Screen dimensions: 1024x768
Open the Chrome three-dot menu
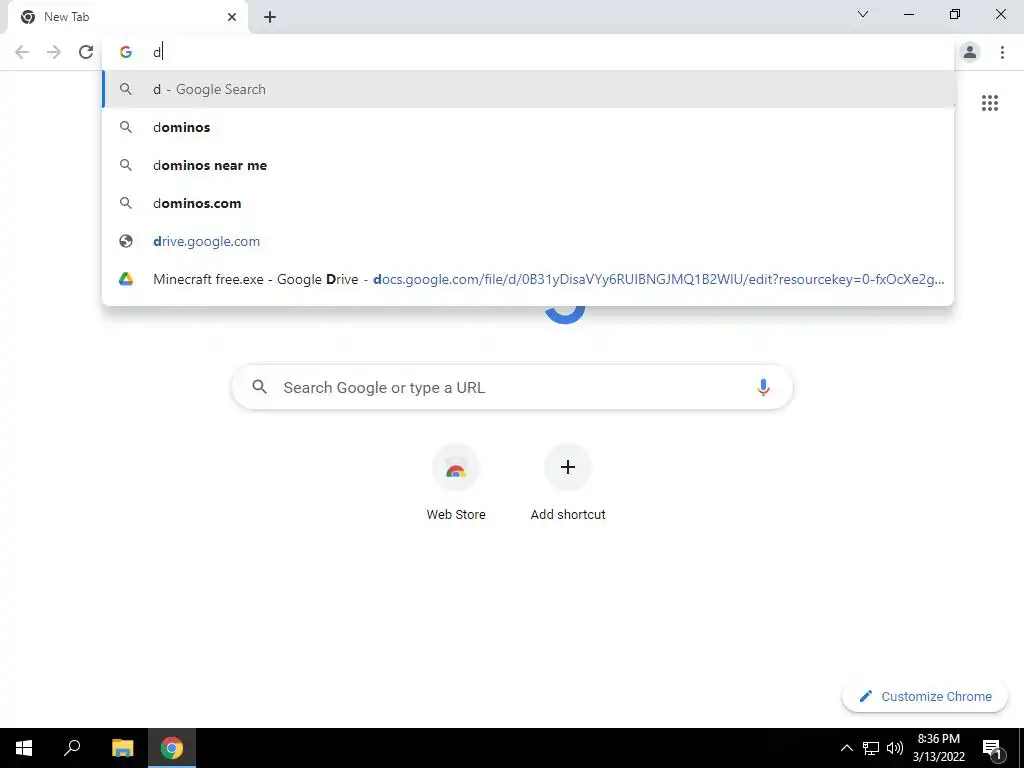(1002, 52)
